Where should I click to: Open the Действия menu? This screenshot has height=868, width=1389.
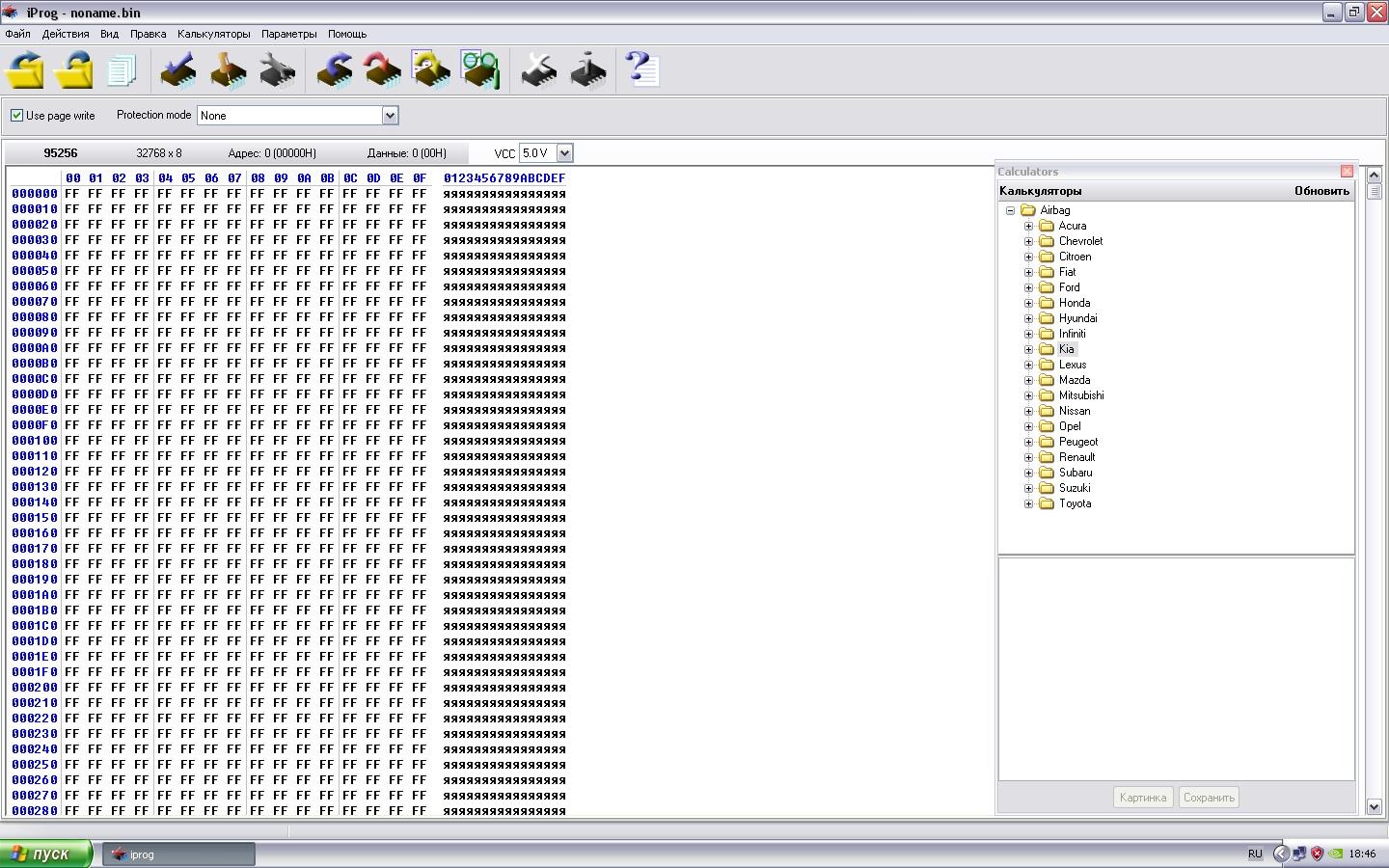tap(66, 34)
